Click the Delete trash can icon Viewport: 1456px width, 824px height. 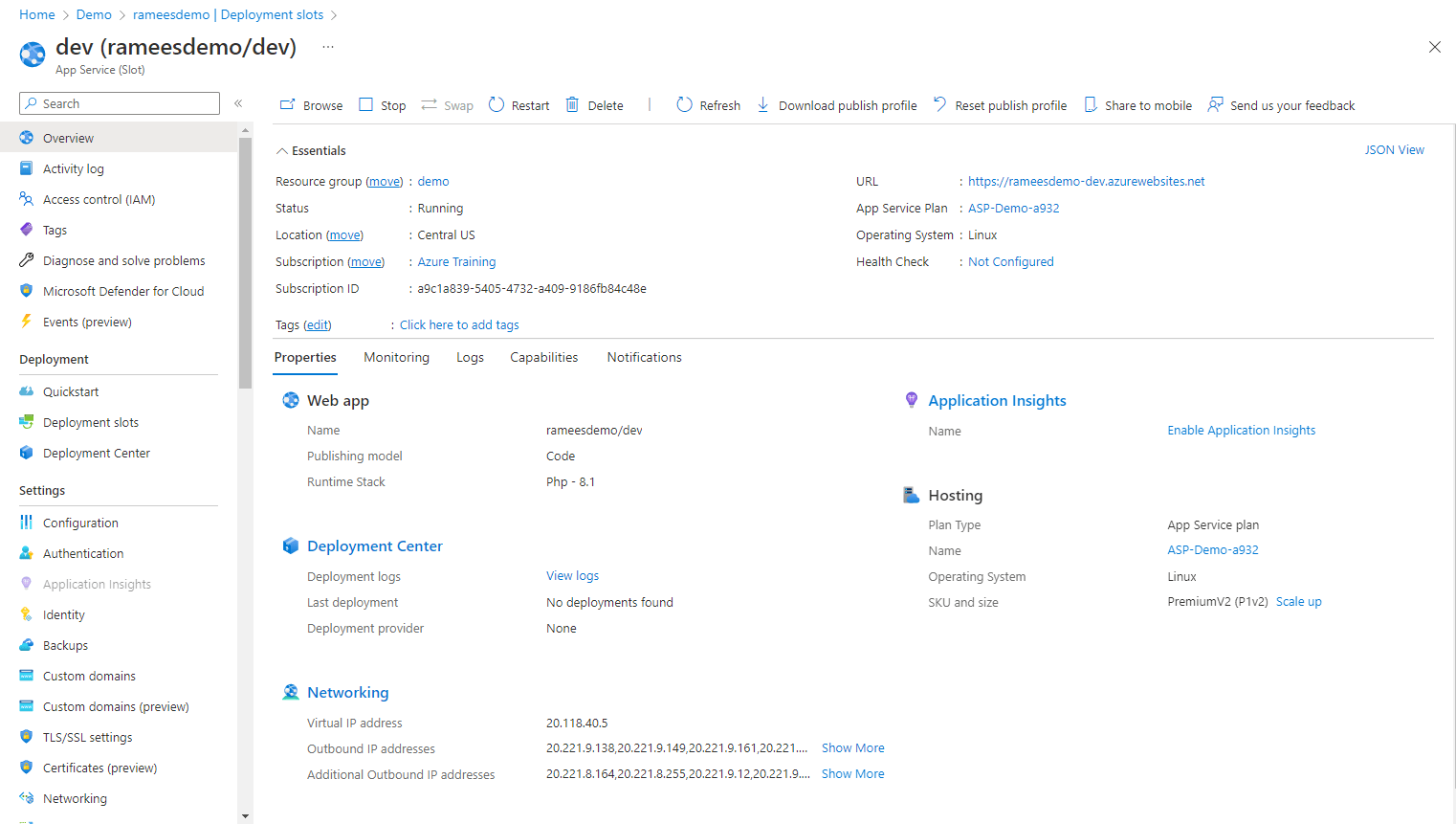pyautogui.click(x=572, y=104)
